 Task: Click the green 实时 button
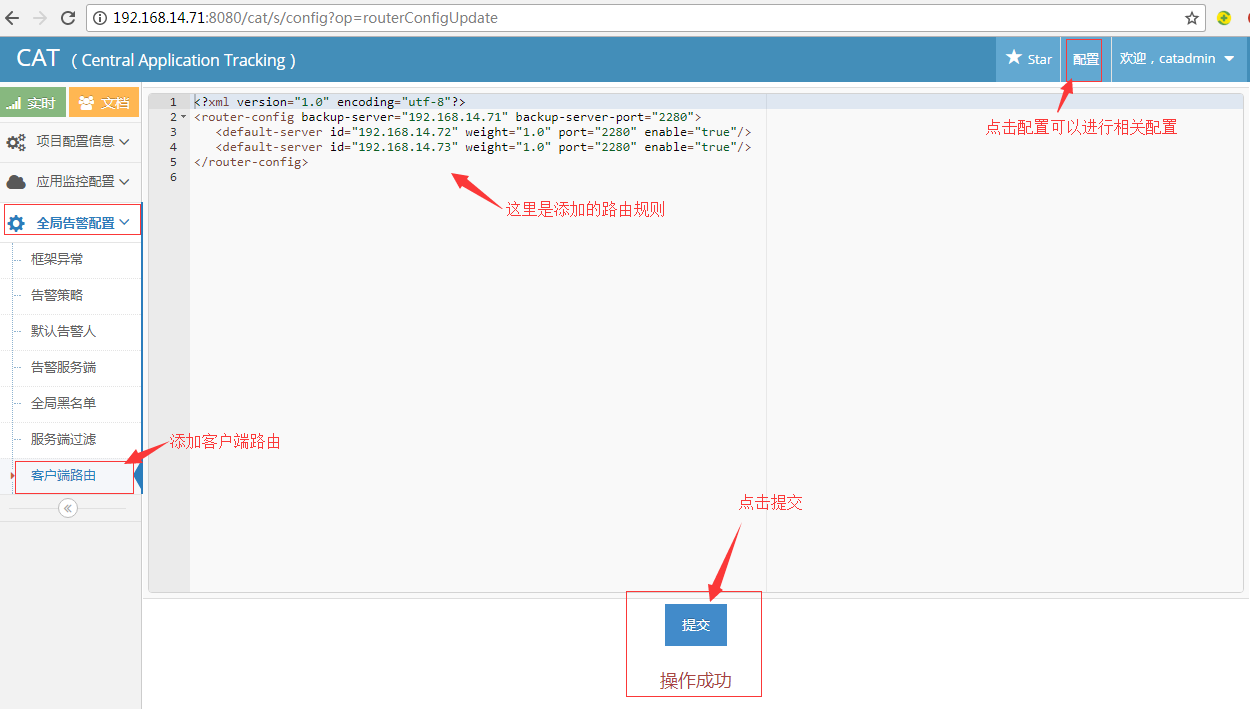pyautogui.click(x=33, y=103)
